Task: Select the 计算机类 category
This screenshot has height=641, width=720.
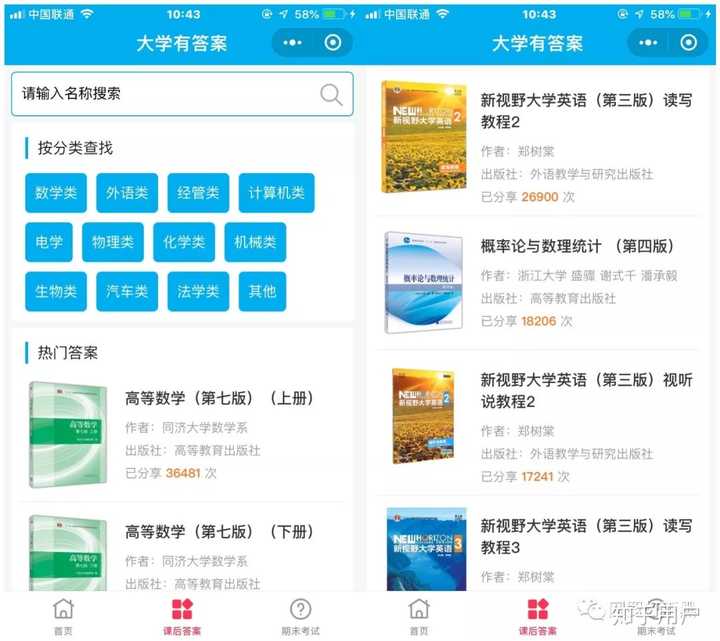Action: pos(276,193)
